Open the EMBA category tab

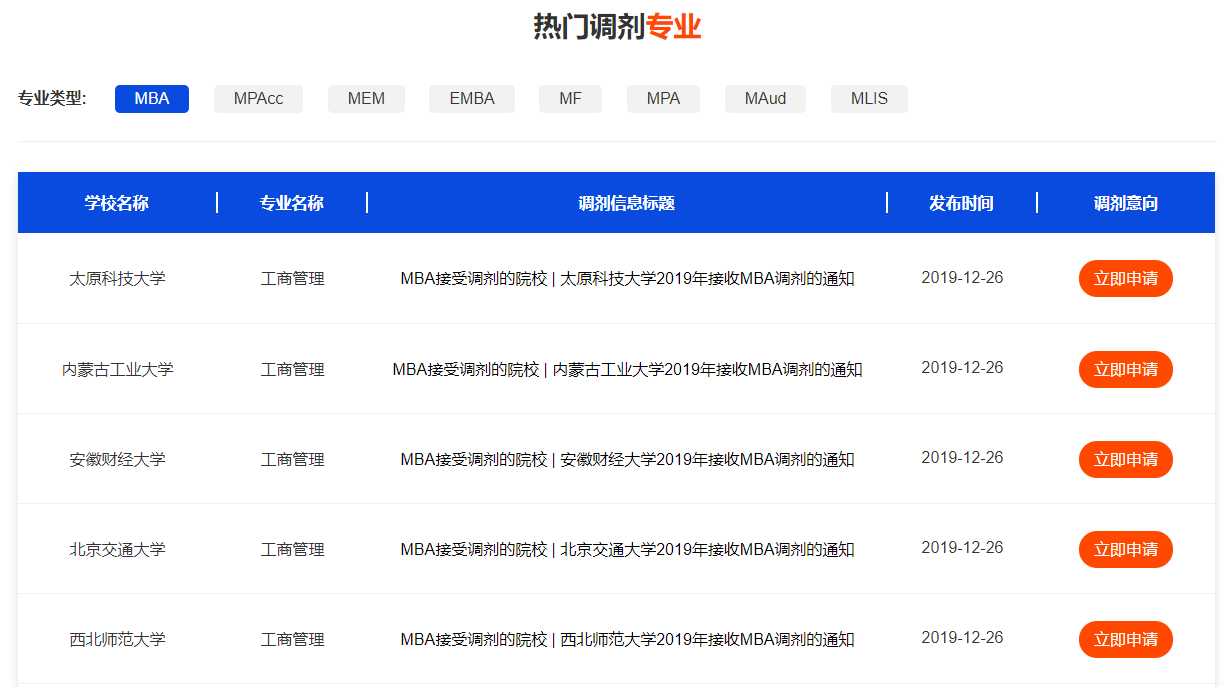472,99
